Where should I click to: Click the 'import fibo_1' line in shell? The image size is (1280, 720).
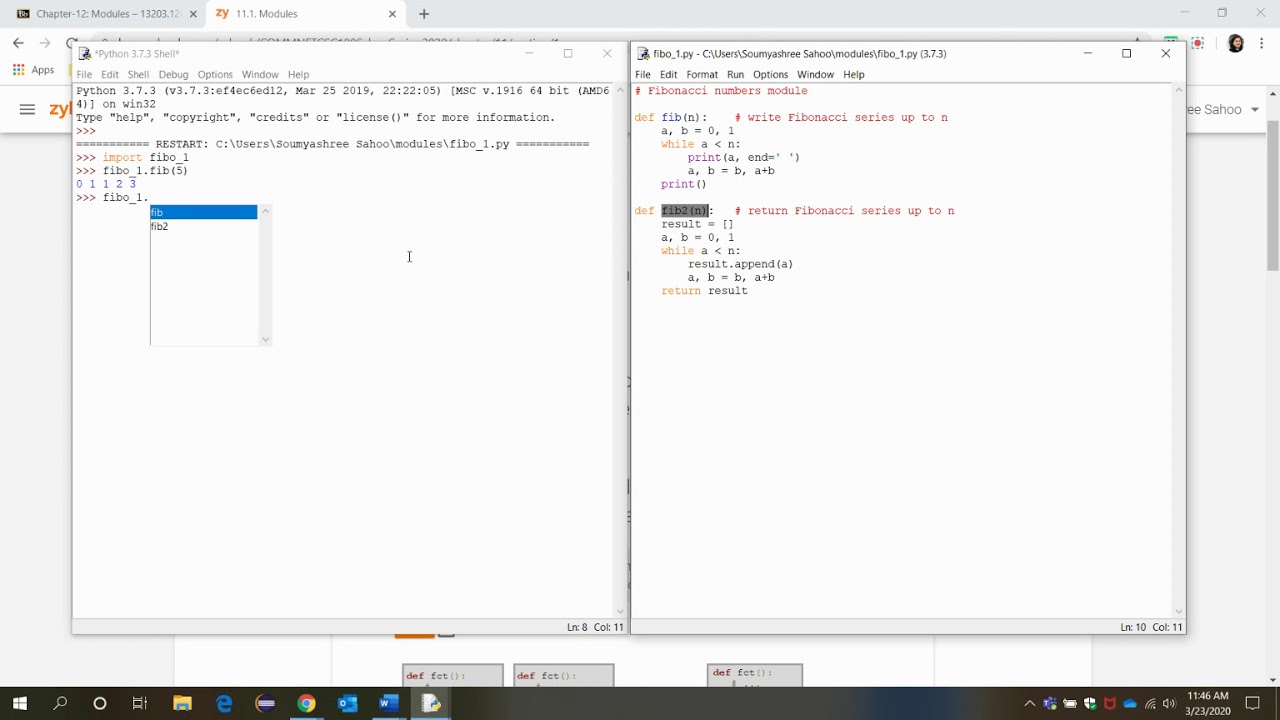tap(145, 158)
